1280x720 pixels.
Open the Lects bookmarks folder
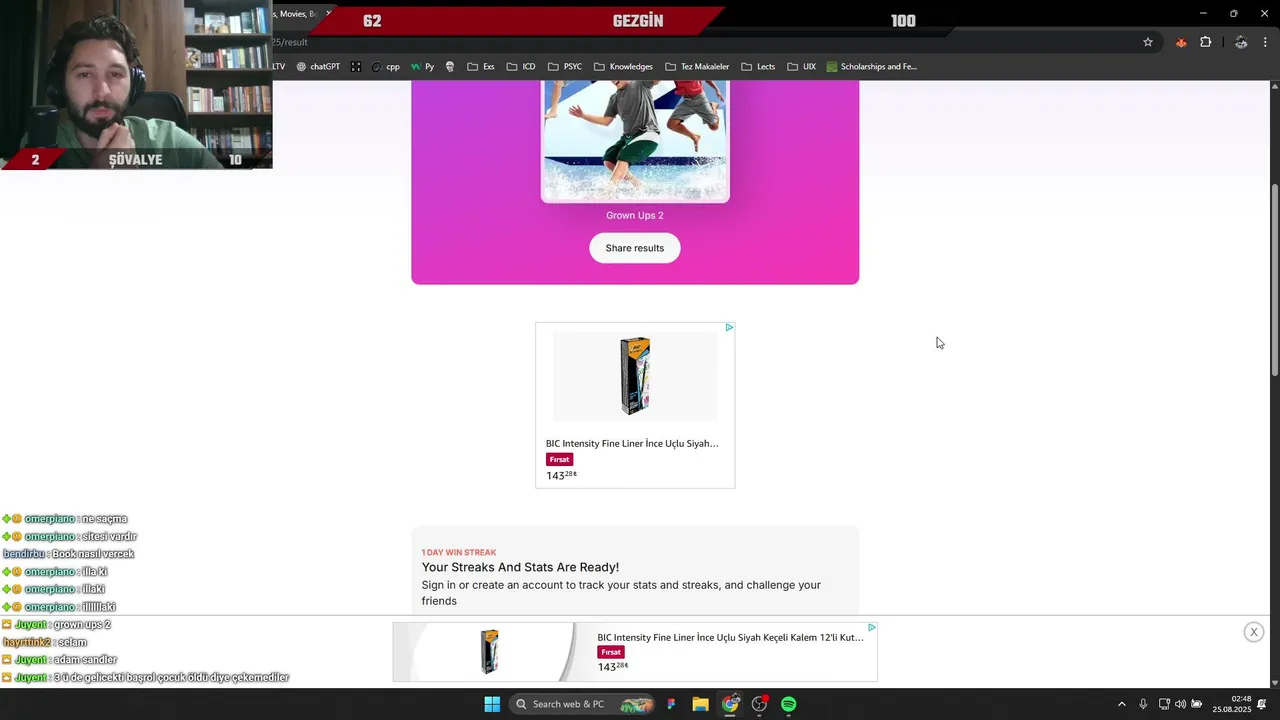click(758, 67)
